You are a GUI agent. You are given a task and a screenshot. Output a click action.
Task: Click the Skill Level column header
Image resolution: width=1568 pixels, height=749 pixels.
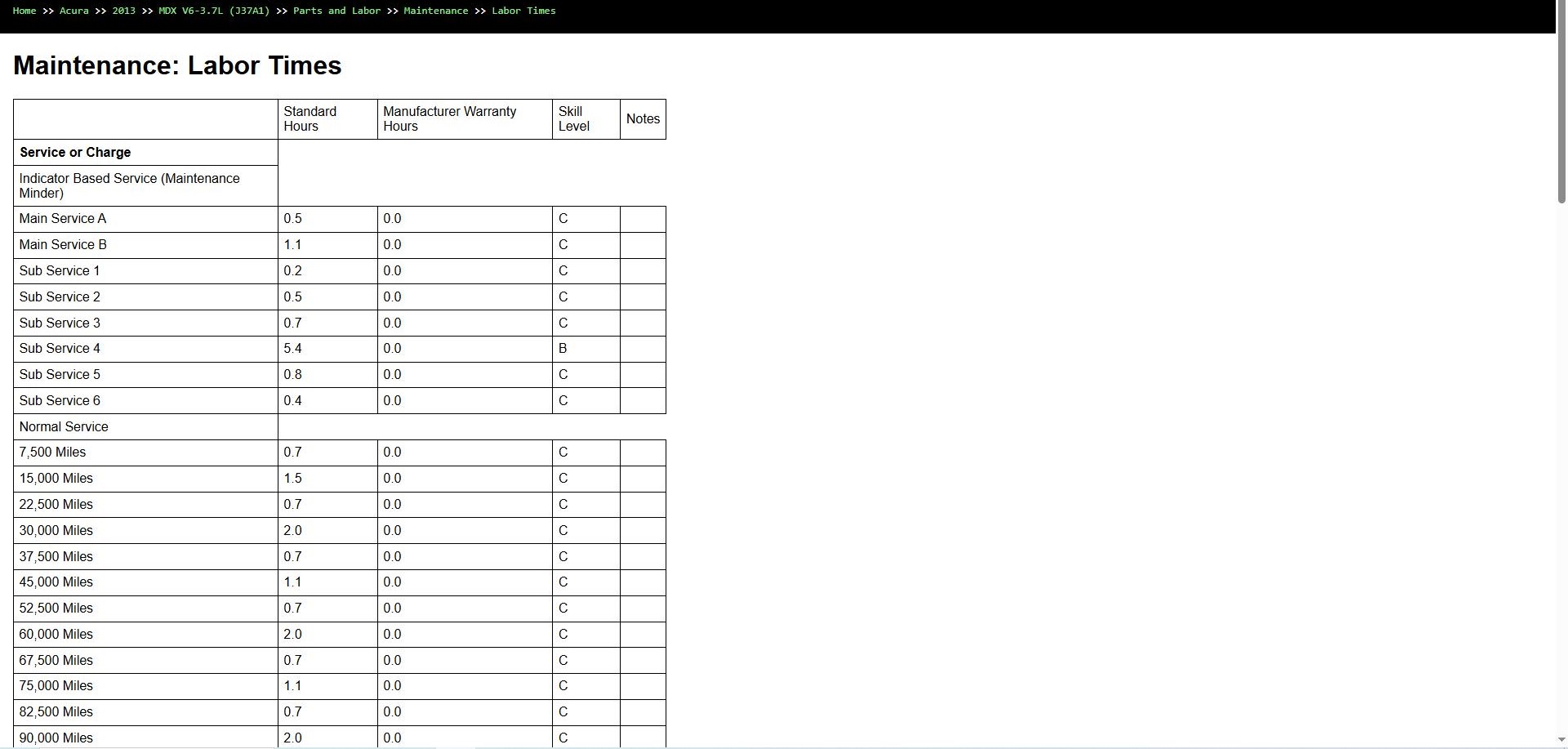point(586,119)
